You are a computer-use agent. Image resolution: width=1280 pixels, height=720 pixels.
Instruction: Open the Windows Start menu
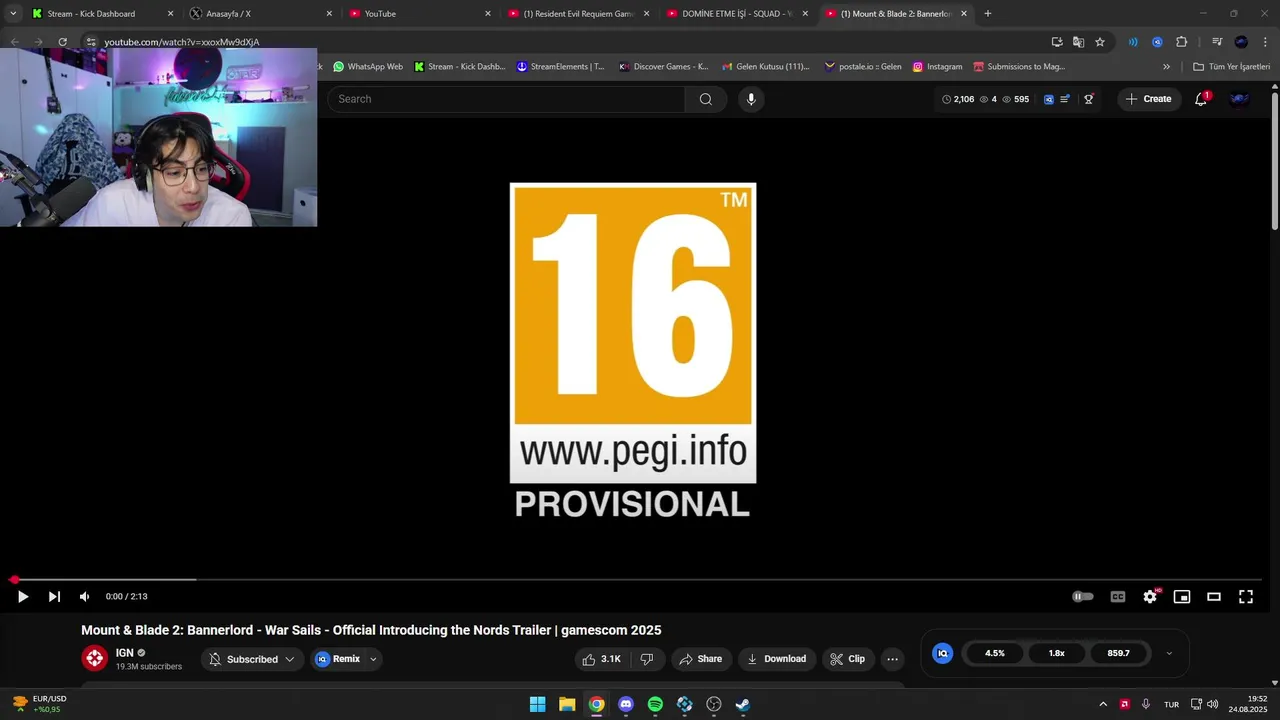point(537,704)
